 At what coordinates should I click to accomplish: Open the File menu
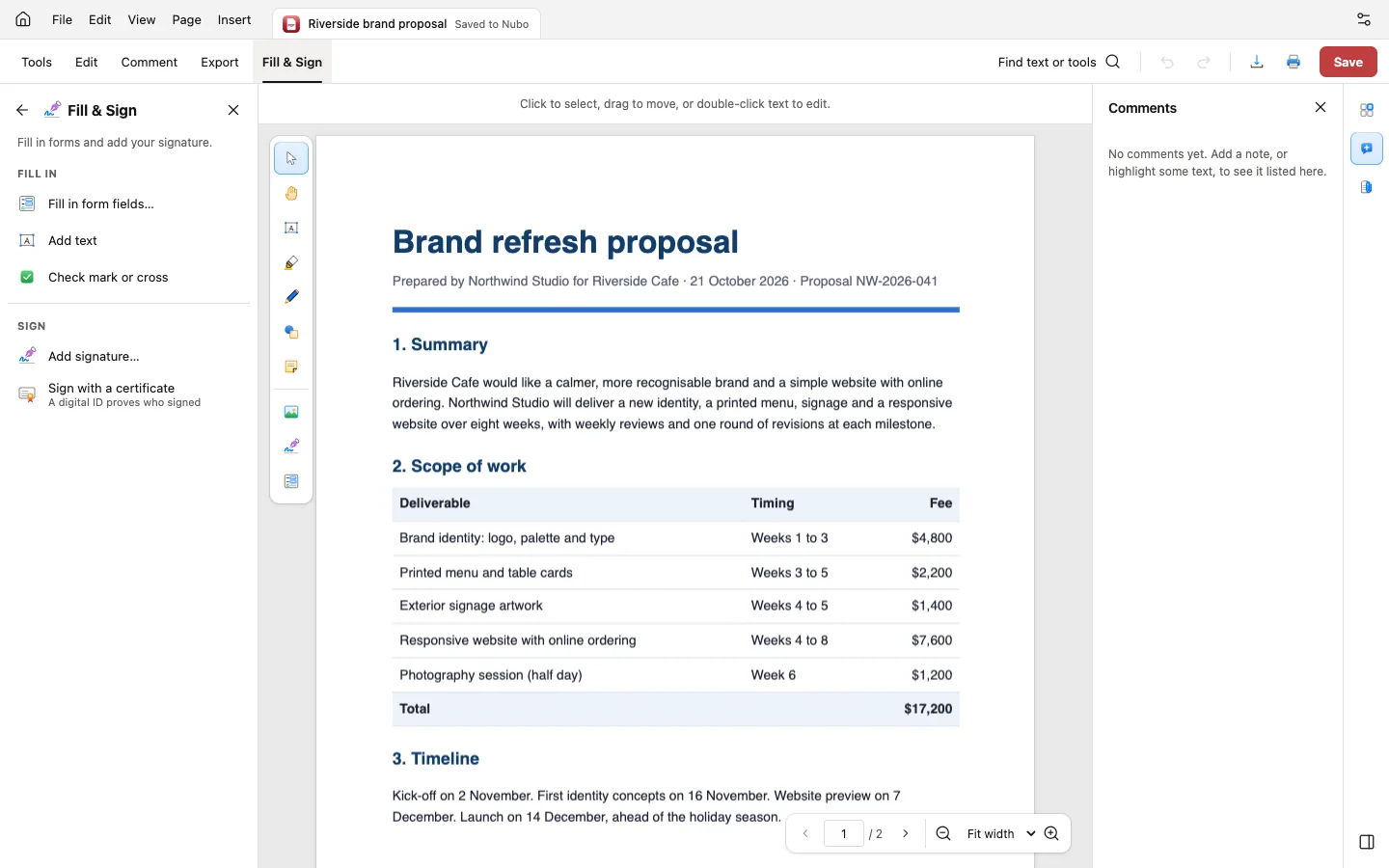point(62,19)
